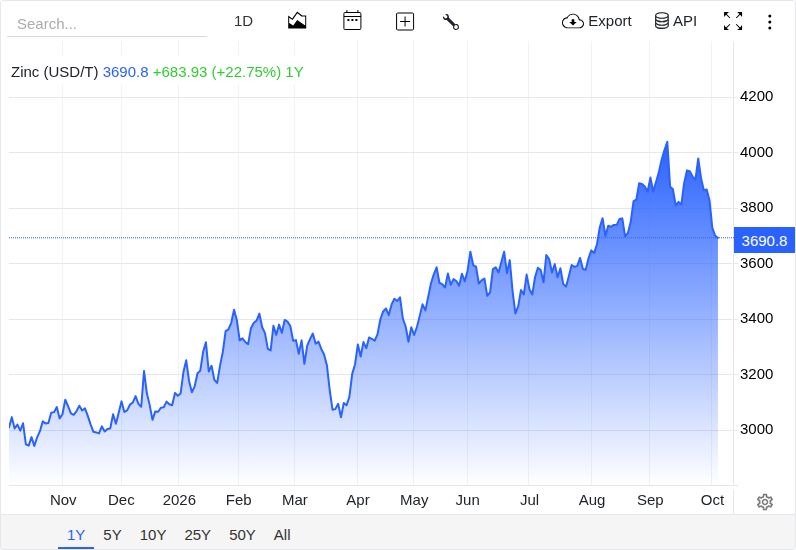Click the 4000 price axis label
The image size is (796, 550).
756,152
